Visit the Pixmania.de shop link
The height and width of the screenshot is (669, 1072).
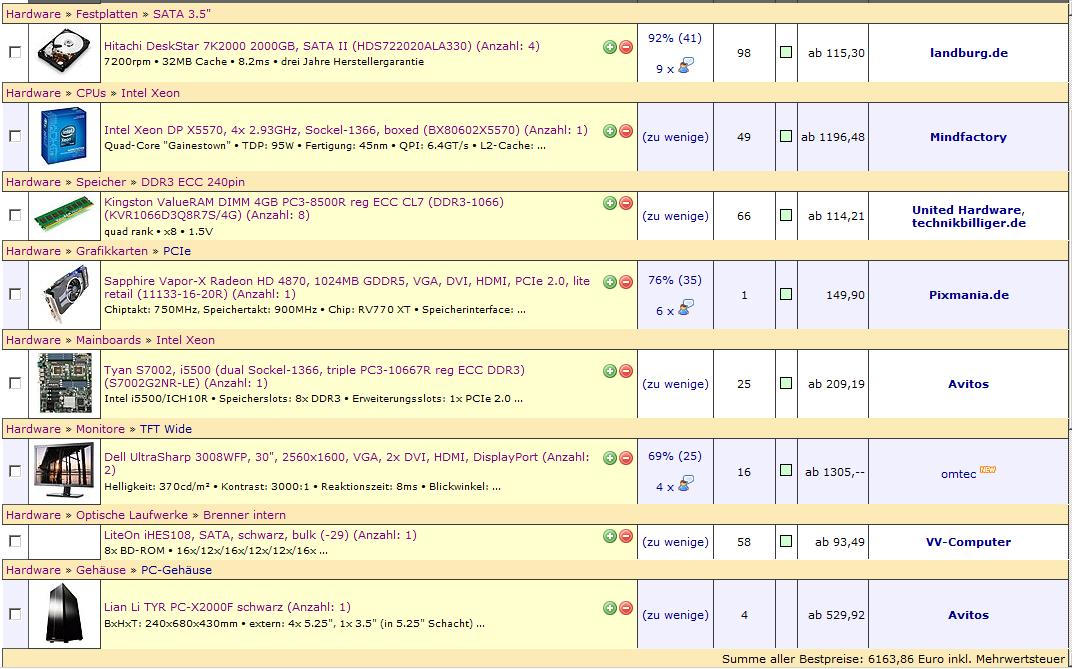[x=968, y=295]
